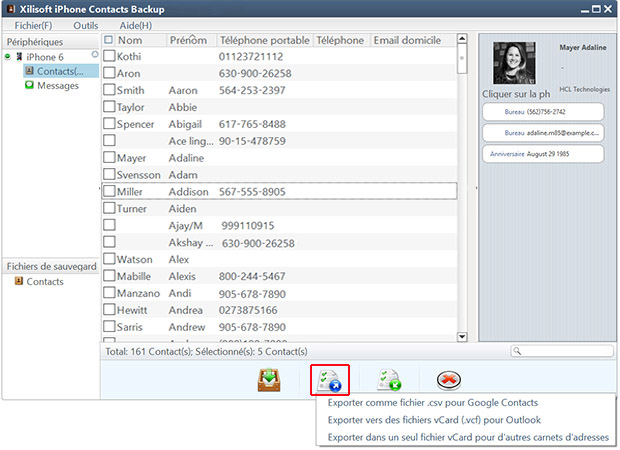Tick the Watson Alex checkbox

coord(109,259)
